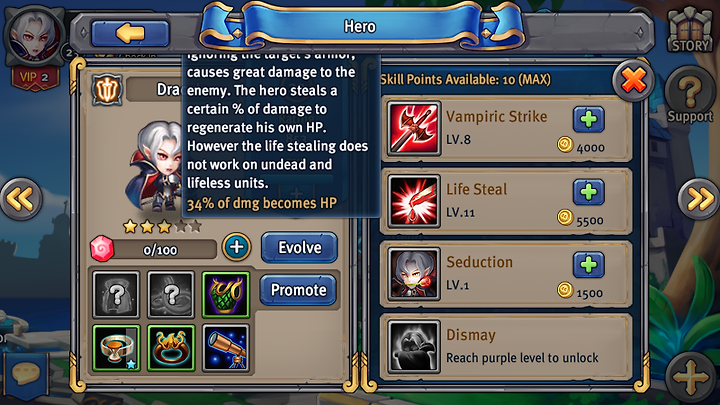
Task: Upgrade Vampiric Strike with green plus
Action: coord(588,119)
